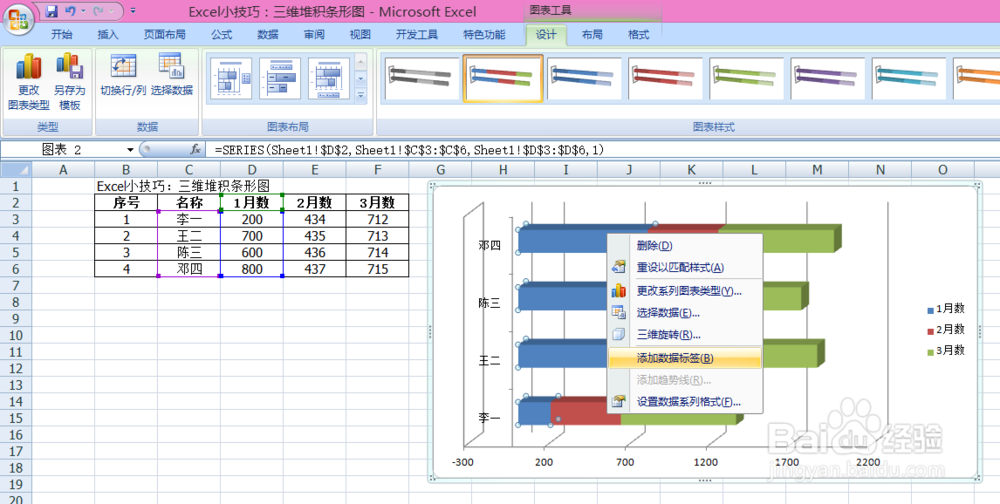Image resolution: width=1000 pixels, height=504 pixels.
Task: Redo the undone action
Action: 98,11
